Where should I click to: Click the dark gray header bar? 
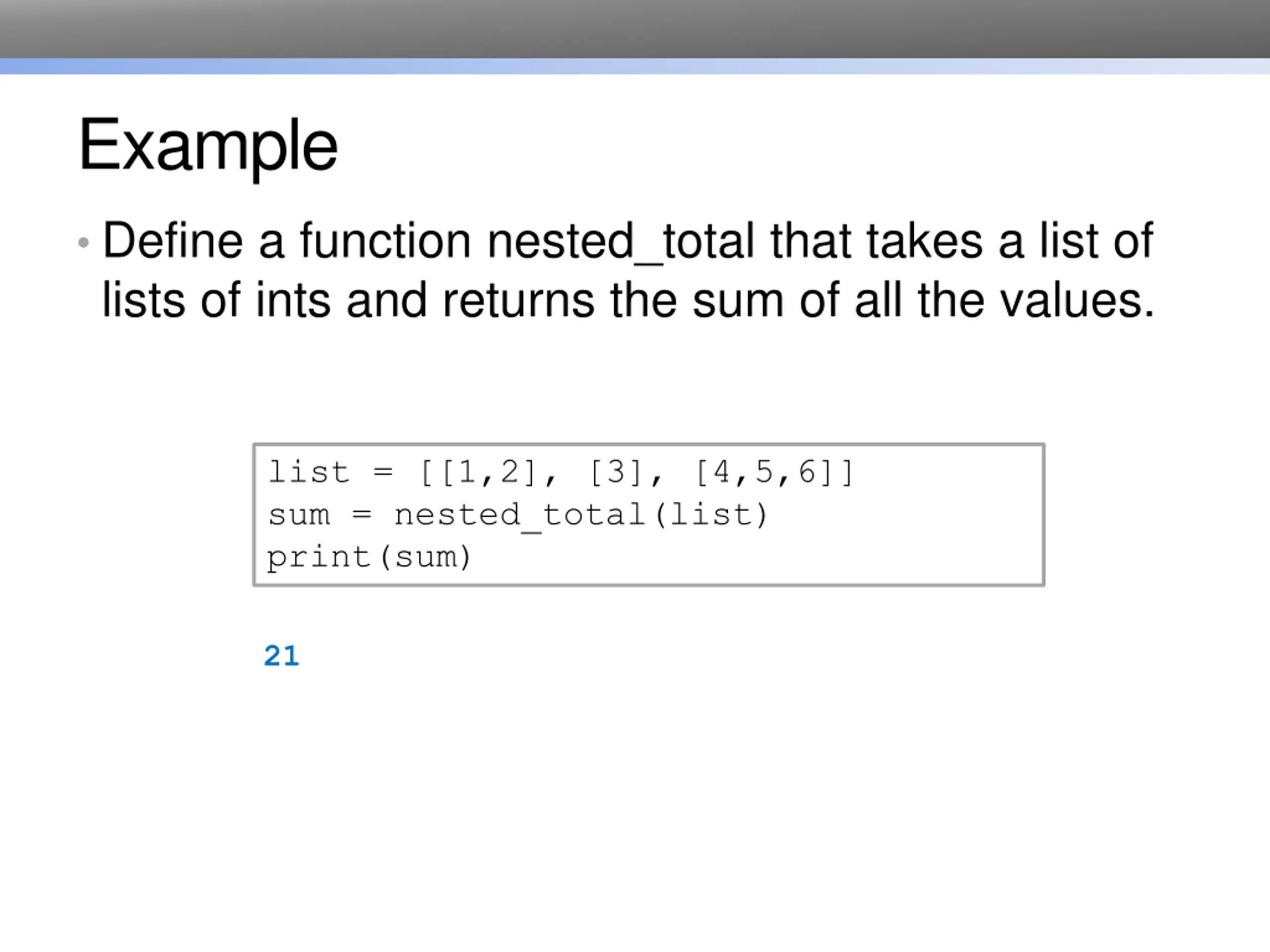pyautogui.click(x=635, y=29)
